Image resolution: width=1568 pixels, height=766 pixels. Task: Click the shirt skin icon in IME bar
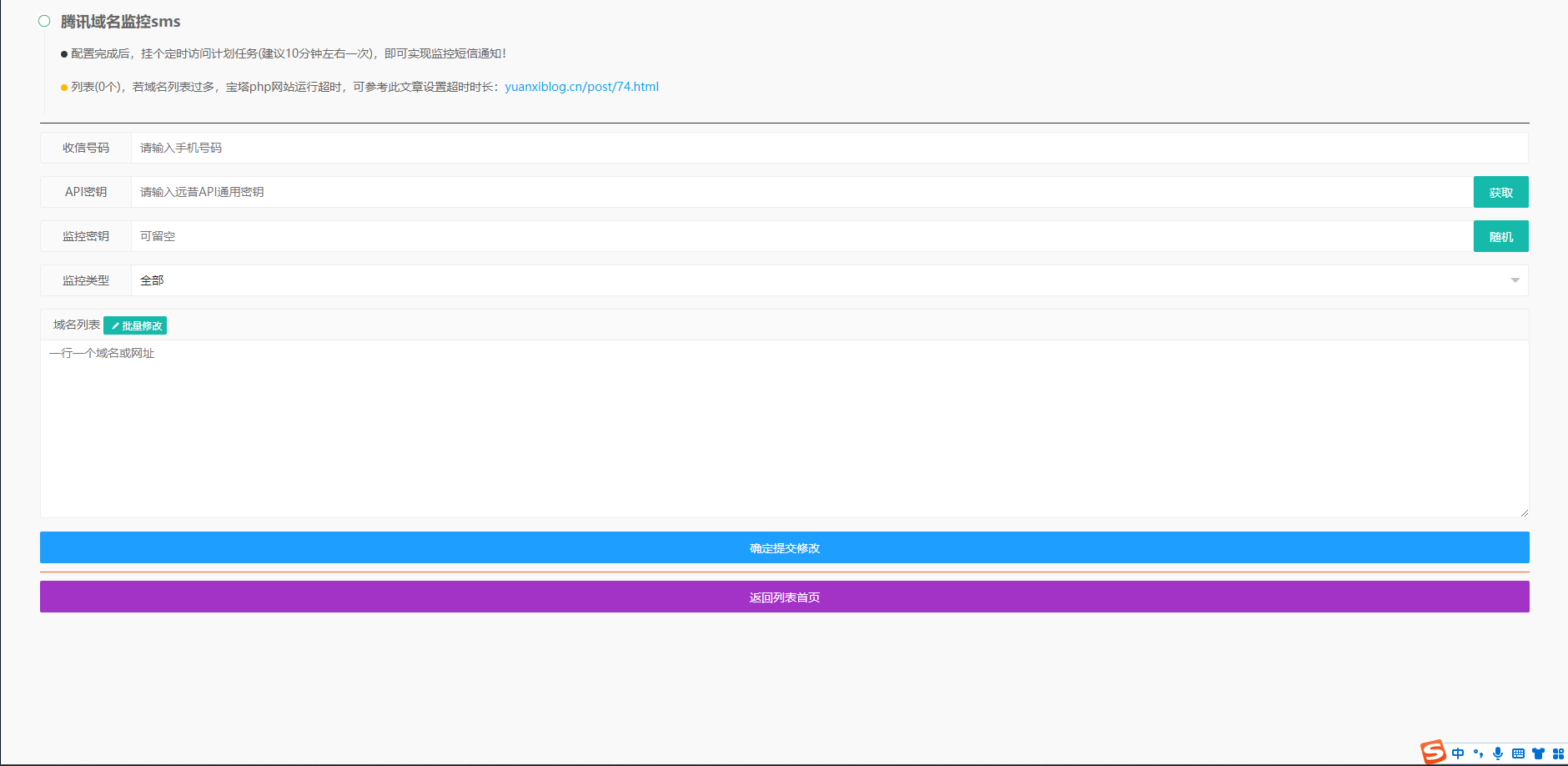point(1538,753)
